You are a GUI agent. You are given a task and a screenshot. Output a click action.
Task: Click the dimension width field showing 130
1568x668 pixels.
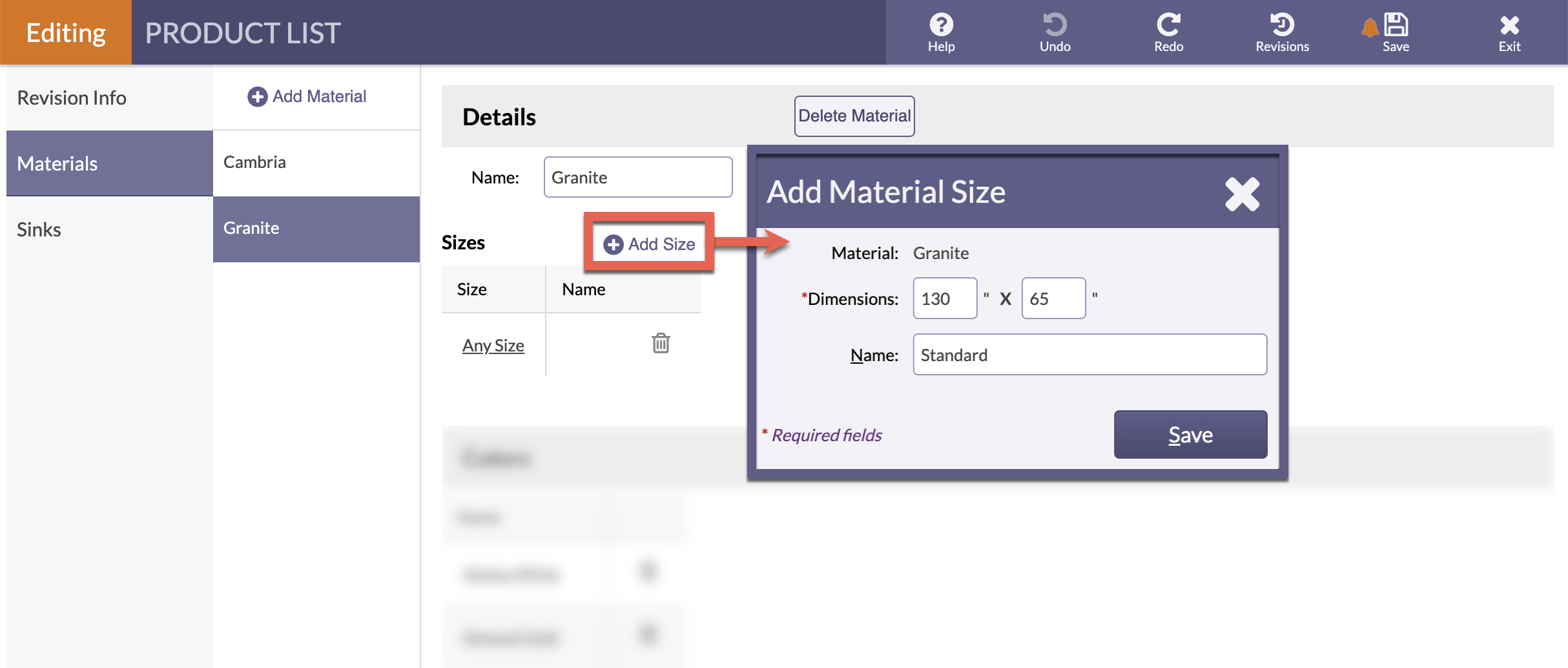pyautogui.click(x=944, y=298)
